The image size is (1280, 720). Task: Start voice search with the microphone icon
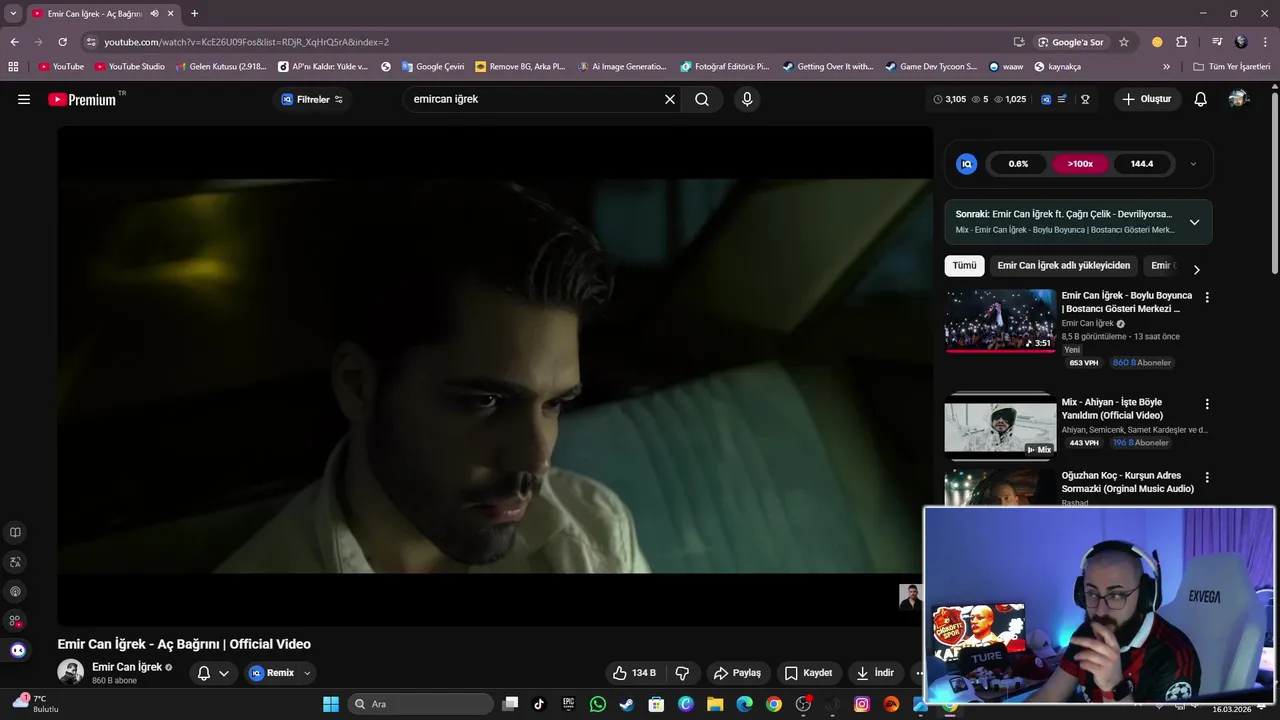point(746,99)
